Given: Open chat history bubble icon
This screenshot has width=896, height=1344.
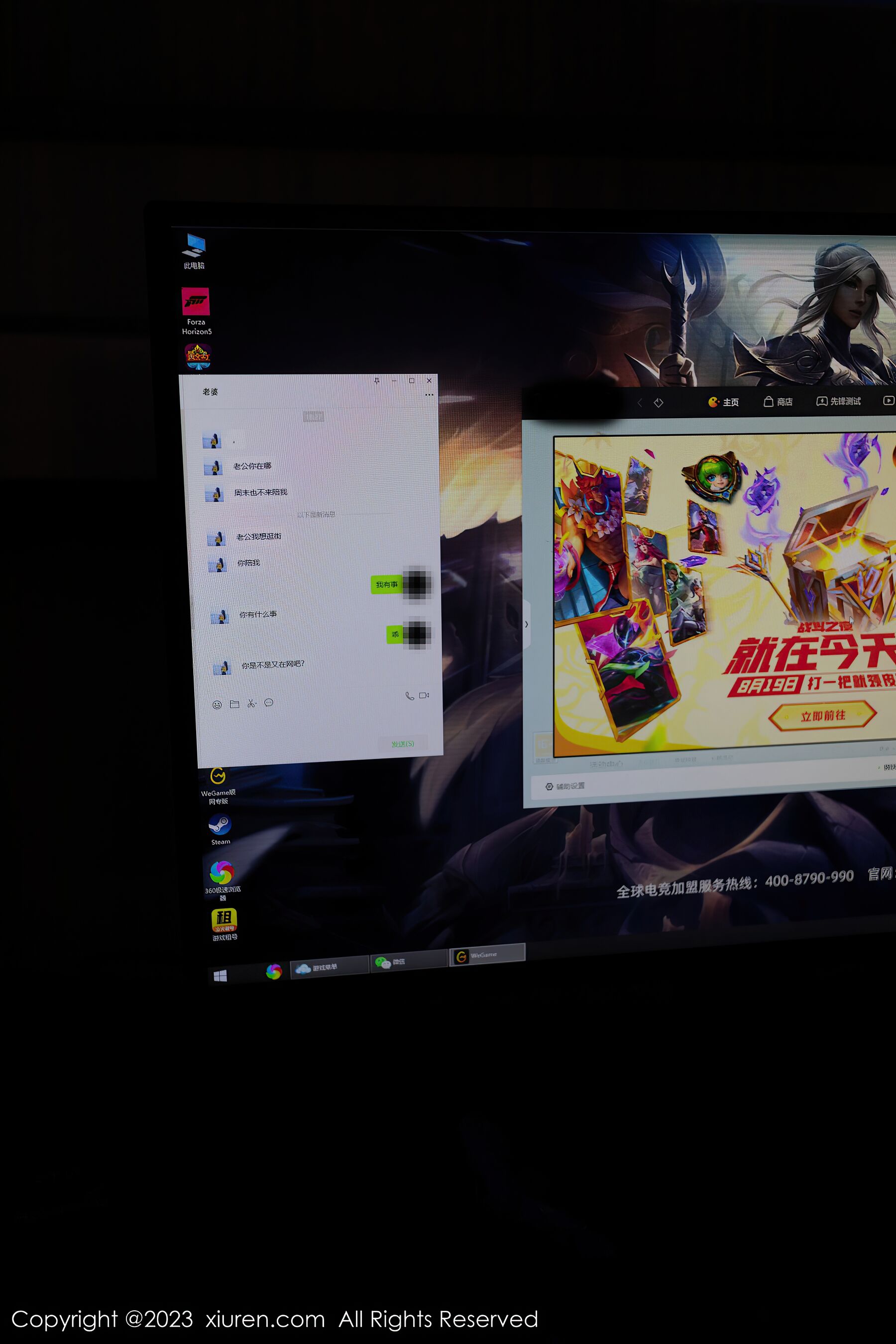Looking at the screenshot, I should 269,703.
